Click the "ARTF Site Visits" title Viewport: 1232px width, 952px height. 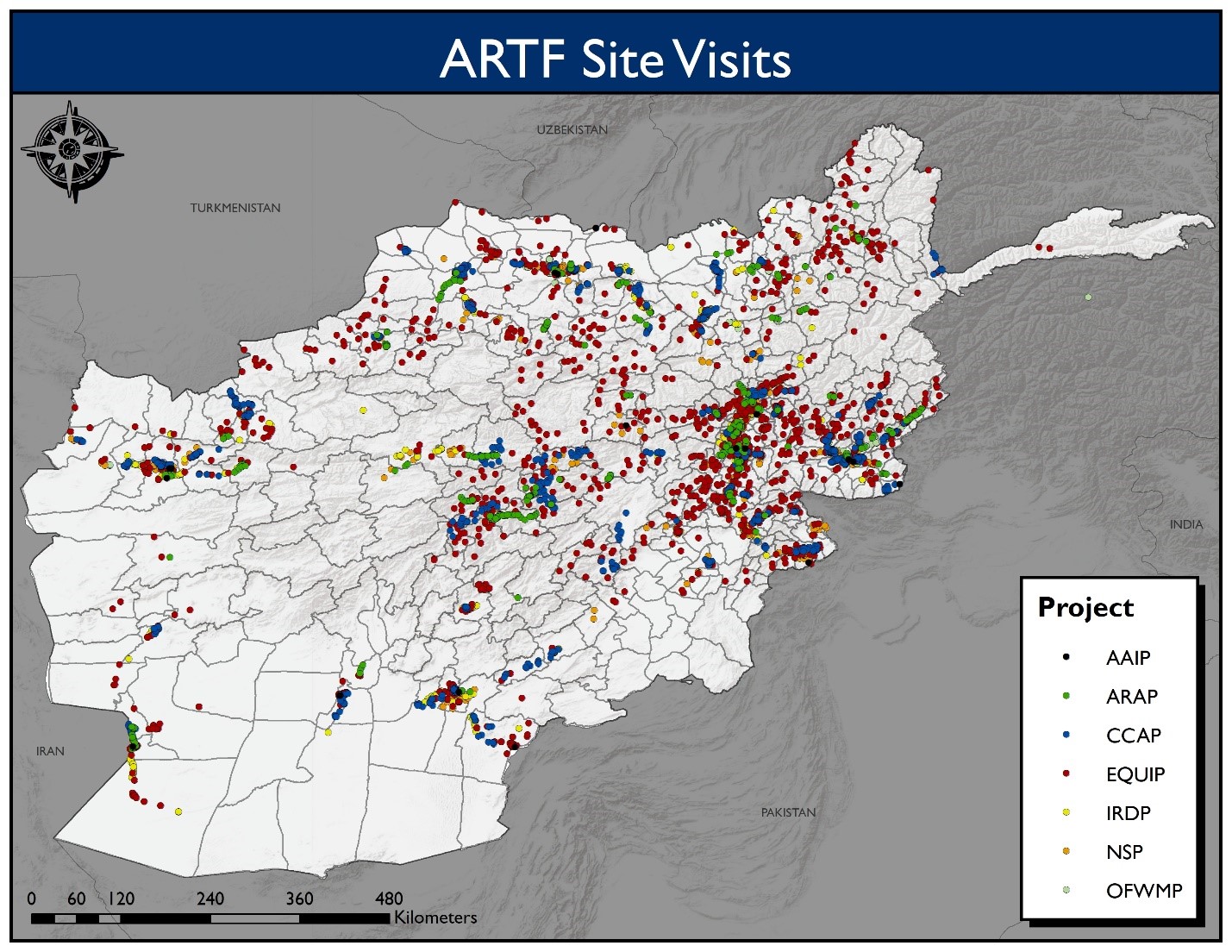point(616,59)
